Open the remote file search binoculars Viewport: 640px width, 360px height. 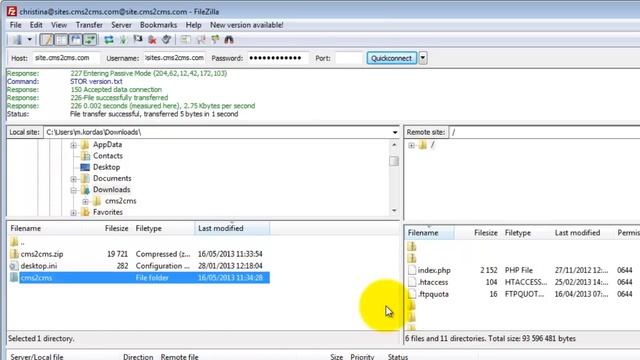tap(229, 40)
